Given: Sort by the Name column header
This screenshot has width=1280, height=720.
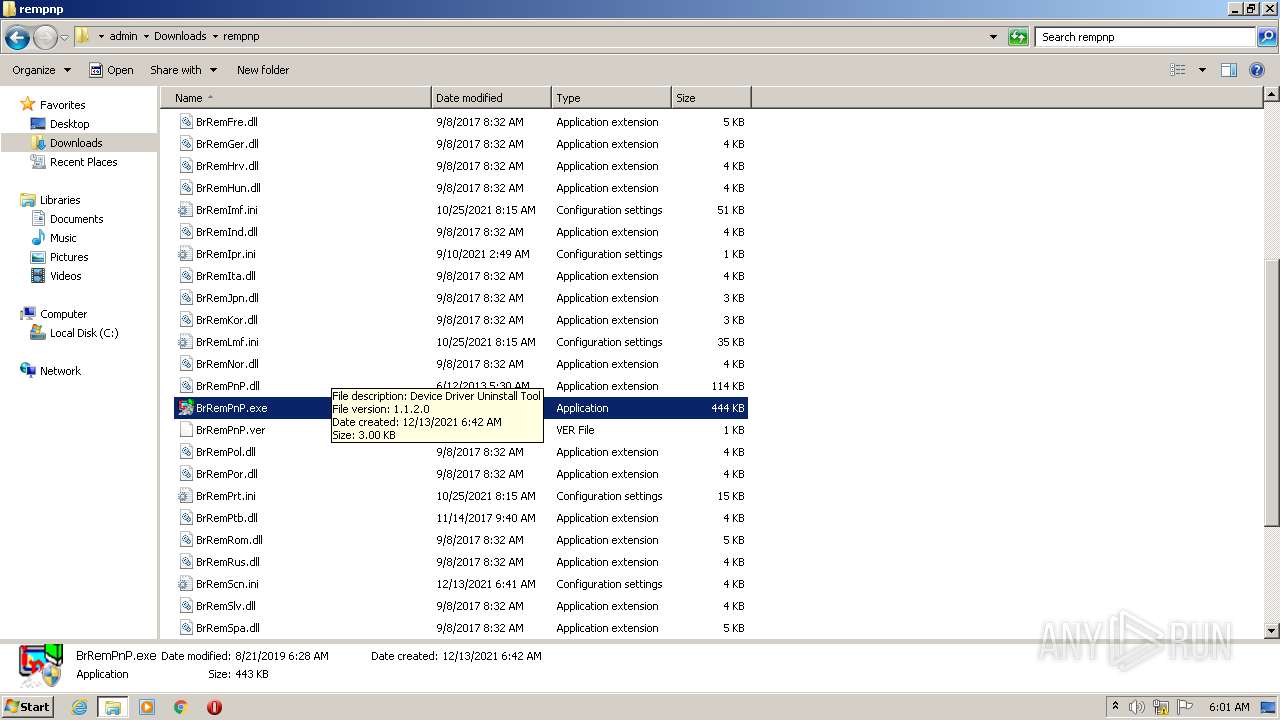Looking at the screenshot, I should point(296,98).
